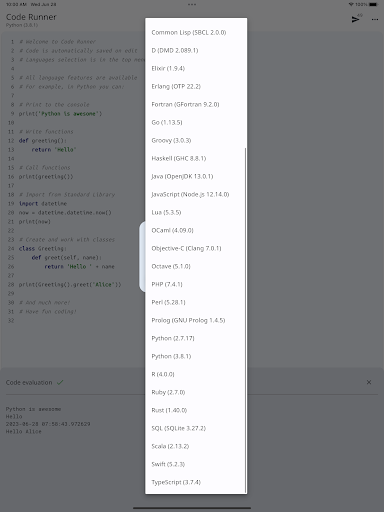This screenshot has height=512, width=384.
Task: Click the green evaluation success checkmark
Action: (x=60, y=382)
